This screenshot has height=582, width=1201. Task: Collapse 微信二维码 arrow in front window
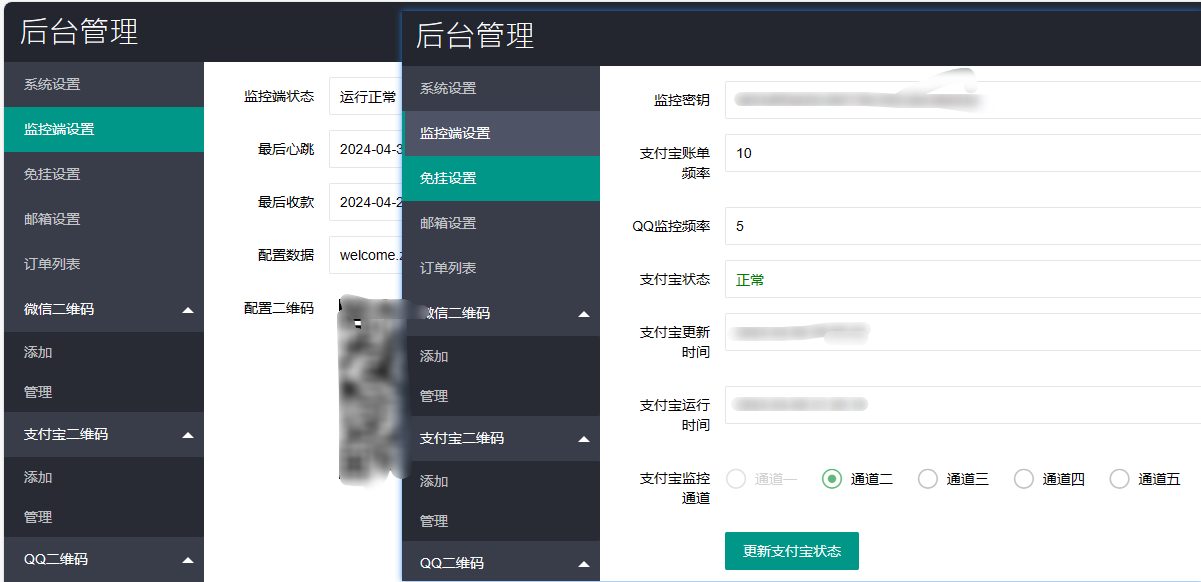coord(584,314)
